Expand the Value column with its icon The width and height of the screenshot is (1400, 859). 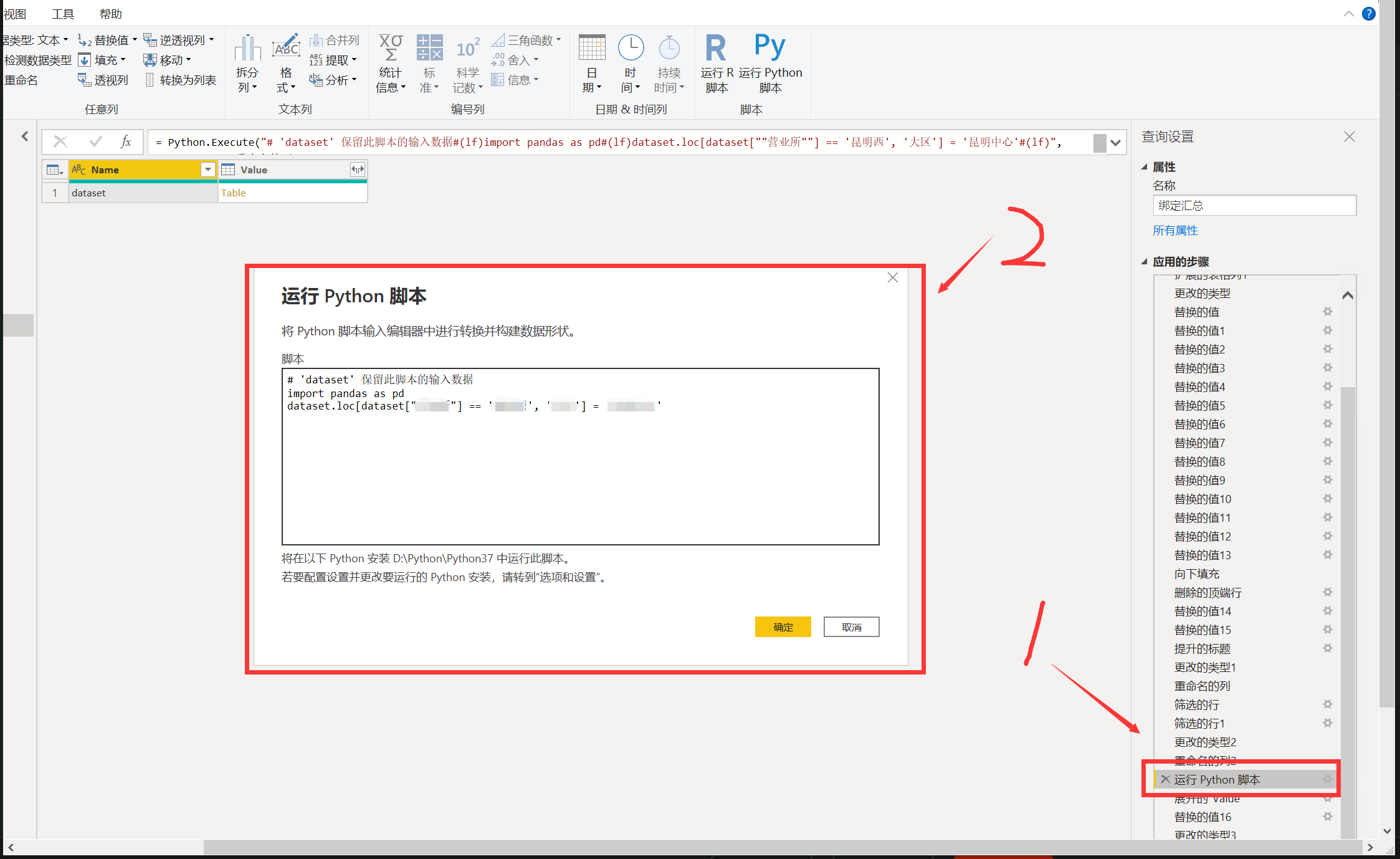click(x=357, y=170)
